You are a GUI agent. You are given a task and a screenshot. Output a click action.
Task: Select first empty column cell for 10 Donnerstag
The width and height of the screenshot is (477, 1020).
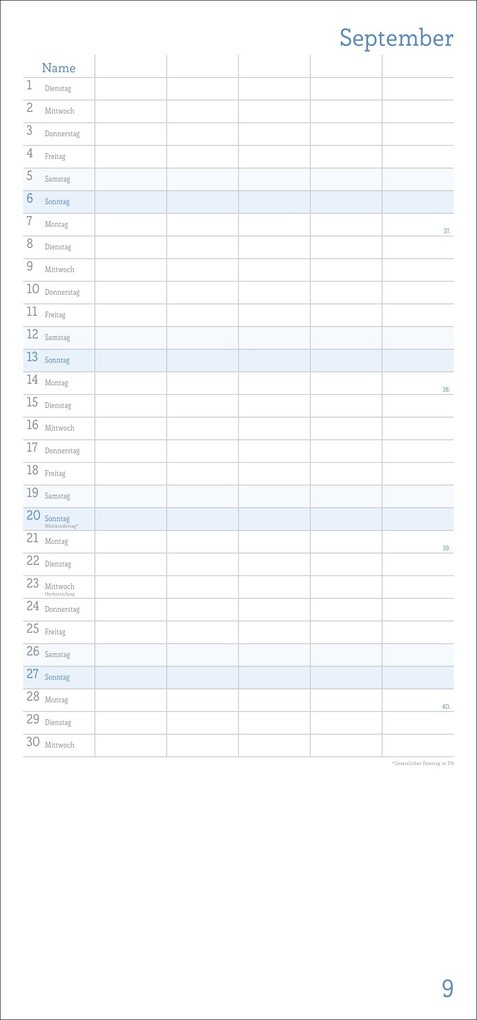(x=130, y=292)
